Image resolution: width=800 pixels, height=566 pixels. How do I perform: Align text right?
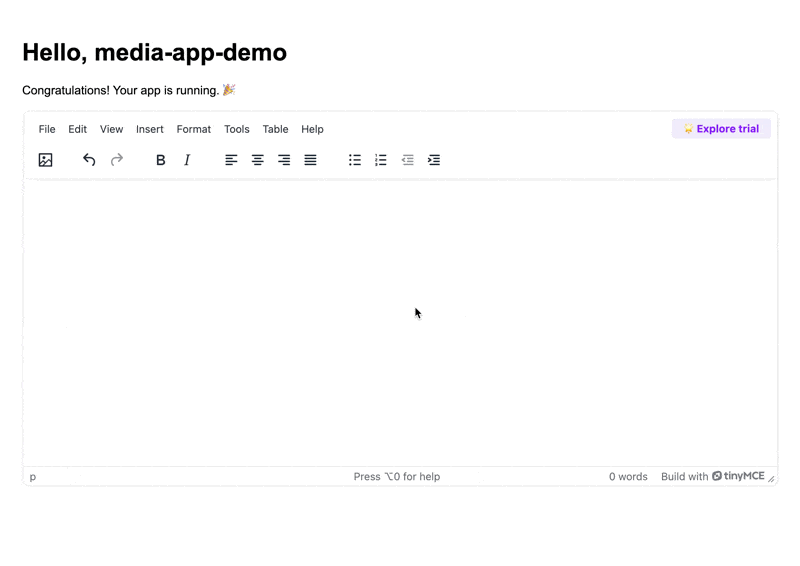coord(284,160)
